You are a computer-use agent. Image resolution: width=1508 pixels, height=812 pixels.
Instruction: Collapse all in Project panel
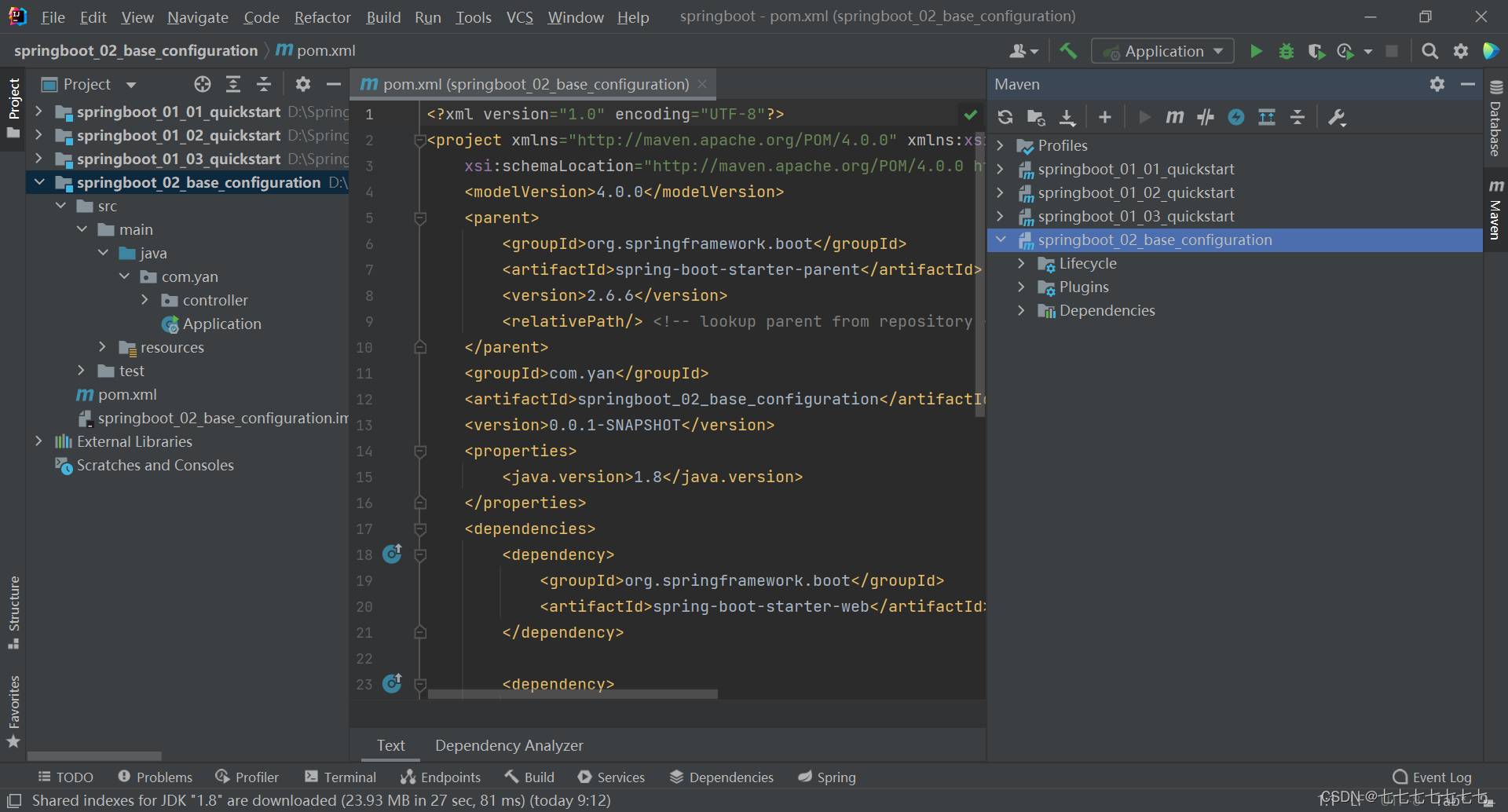click(x=264, y=84)
